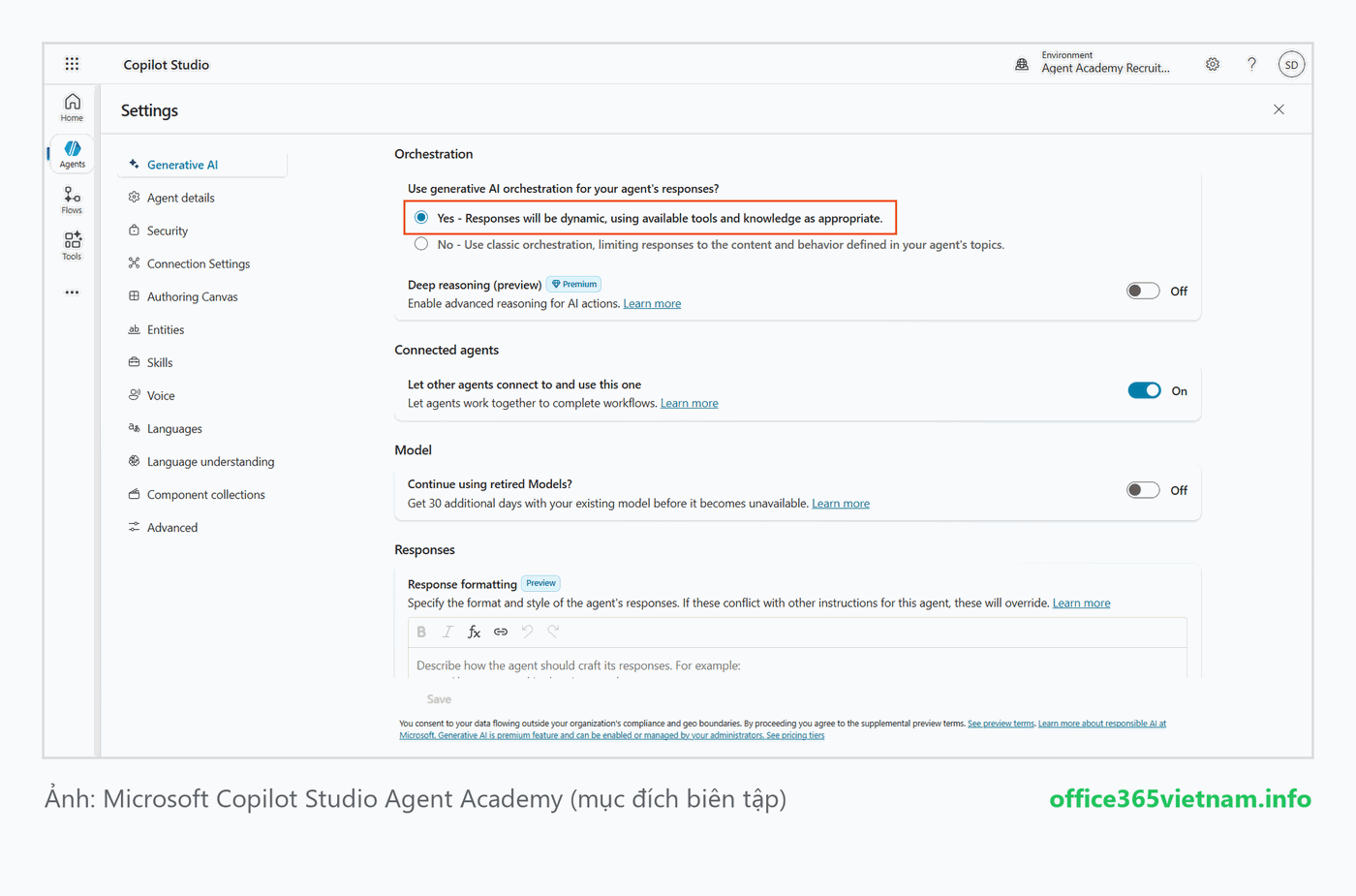The width and height of the screenshot is (1356, 896).
Task: Insert formula with the fx icon
Action: pyautogui.click(x=474, y=632)
